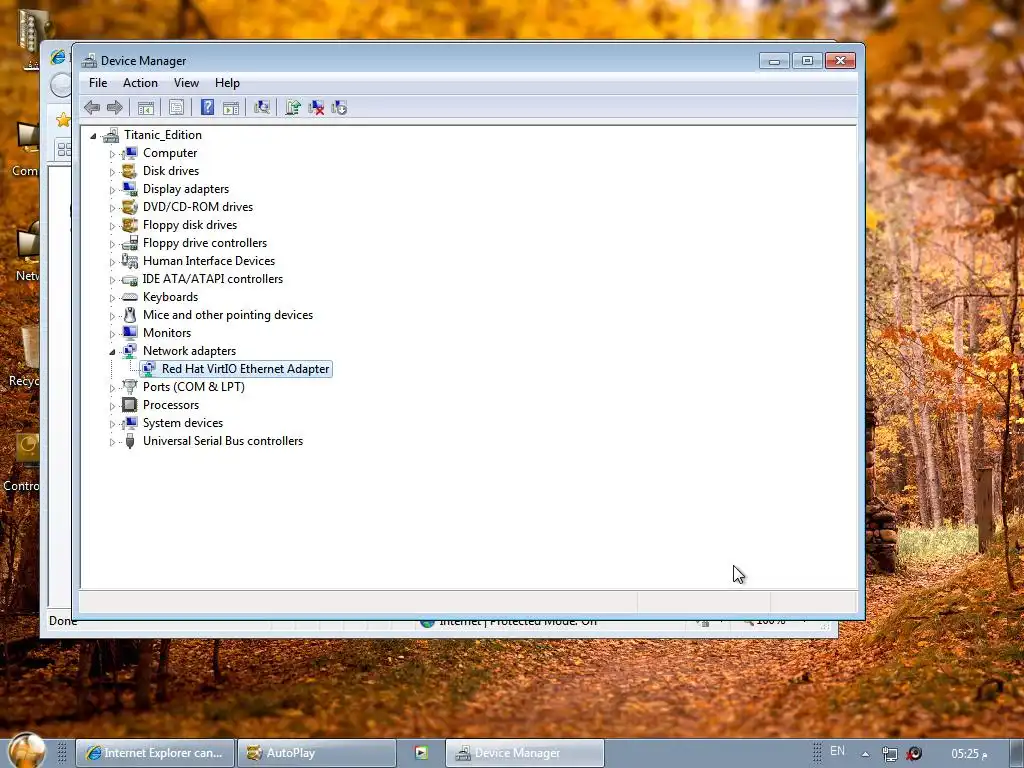Toggle the Show/Hide Console Tree toolbar icon

point(146,107)
